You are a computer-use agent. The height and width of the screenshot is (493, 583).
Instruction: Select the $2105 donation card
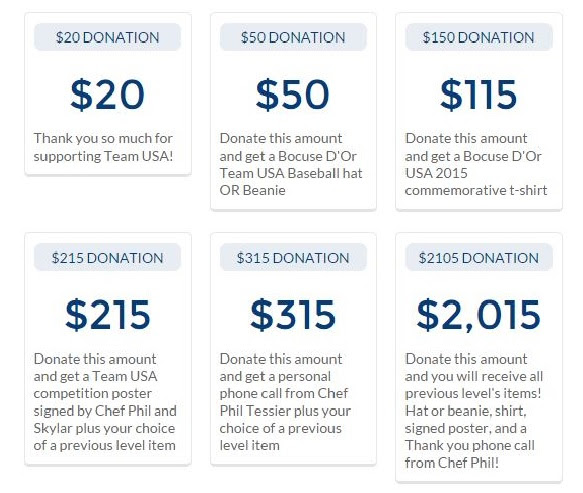tap(479, 357)
